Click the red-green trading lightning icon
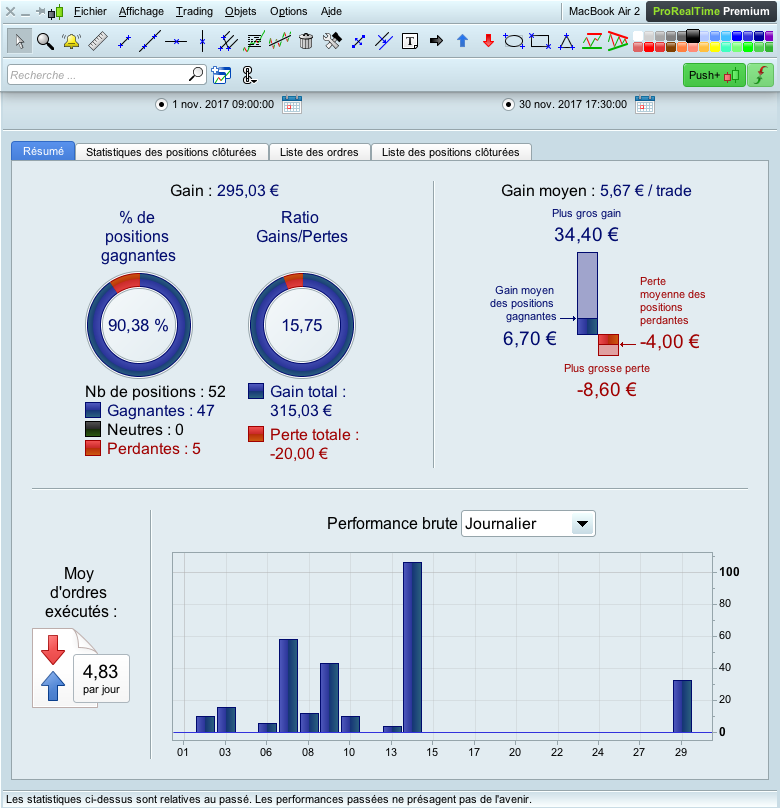 click(760, 75)
